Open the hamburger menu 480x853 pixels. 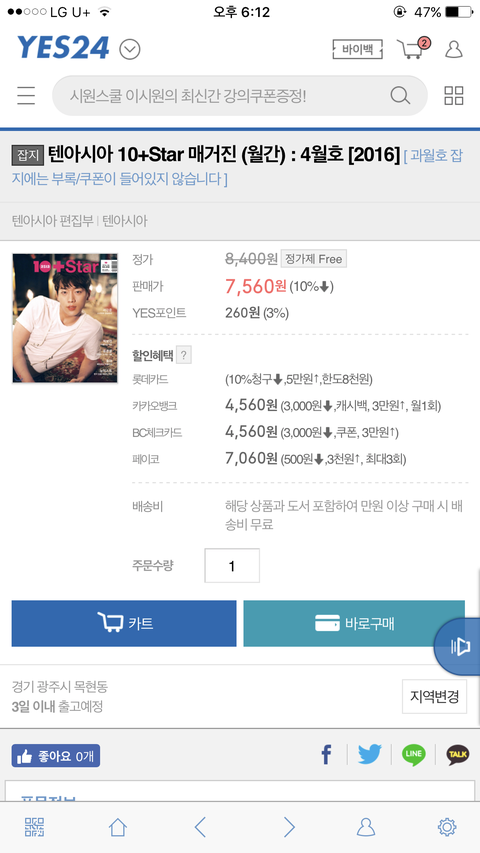point(26,95)
